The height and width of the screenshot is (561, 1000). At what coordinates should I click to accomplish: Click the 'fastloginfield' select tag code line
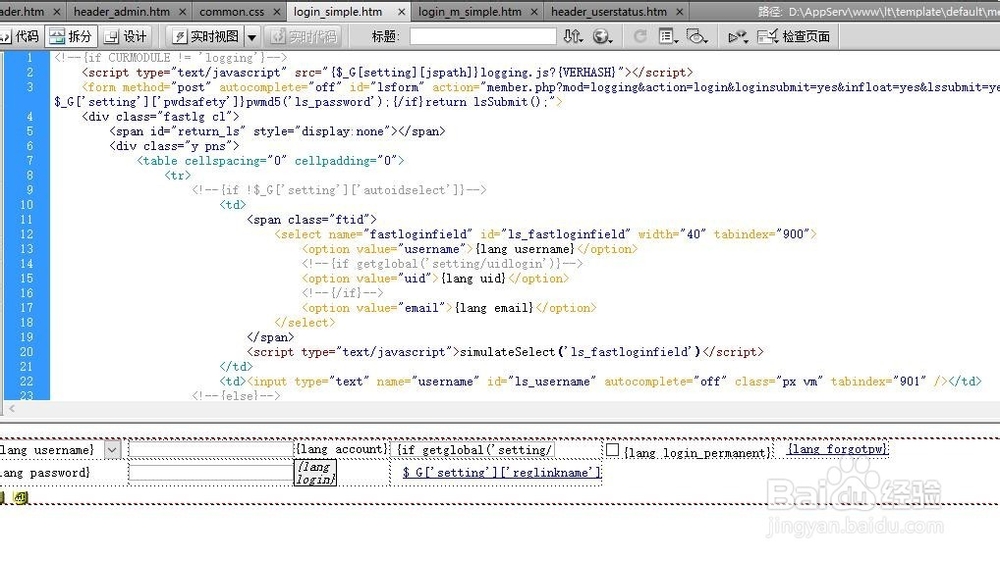coord(545,234)
